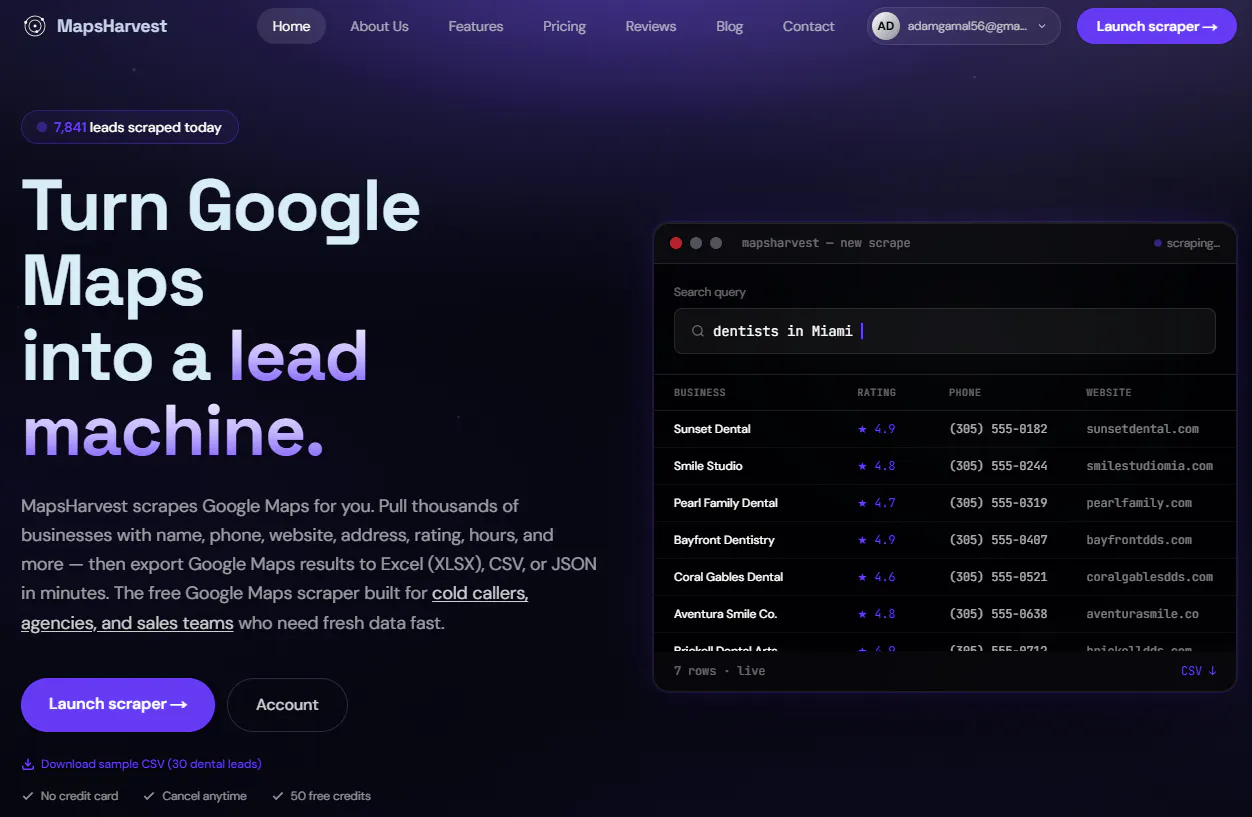Viewport: 1252px width, 817px height.
Task: Click the bayfrontdds.com website cell
Action: click(1139, 540)
